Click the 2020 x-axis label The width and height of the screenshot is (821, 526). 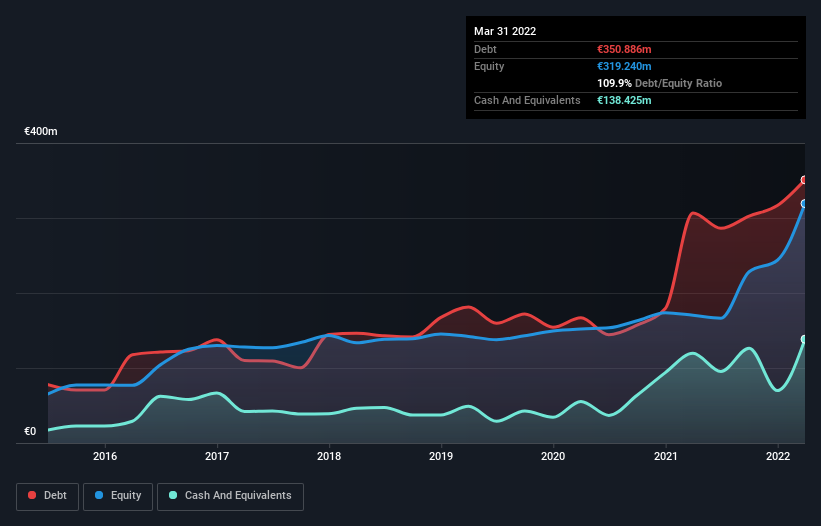pos(553,456)
